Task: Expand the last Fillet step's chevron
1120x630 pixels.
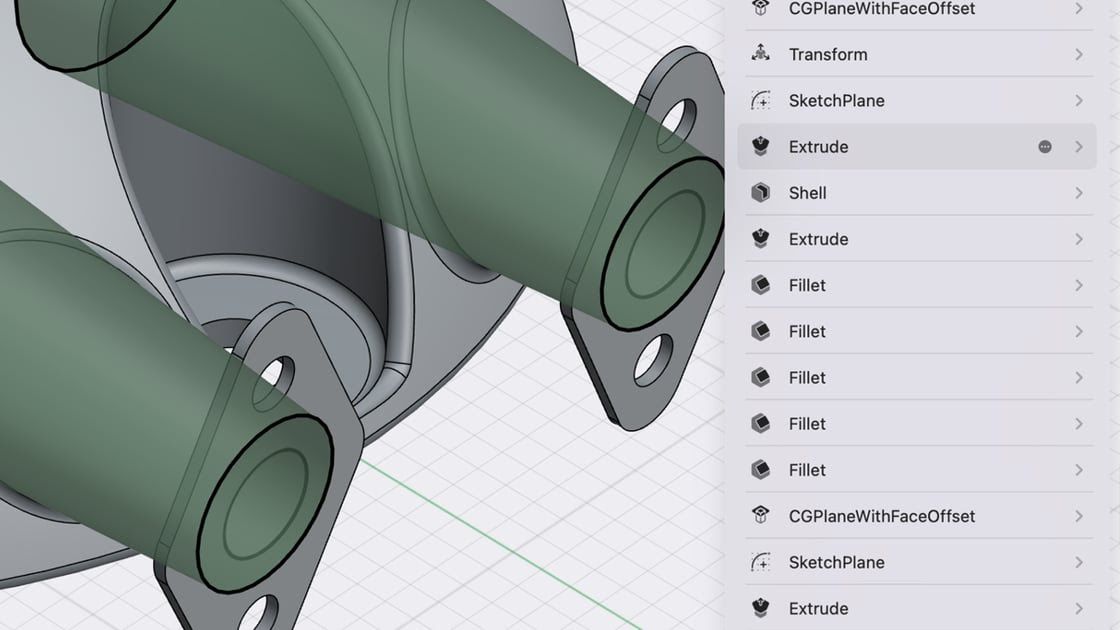Action: [1079, 470]
